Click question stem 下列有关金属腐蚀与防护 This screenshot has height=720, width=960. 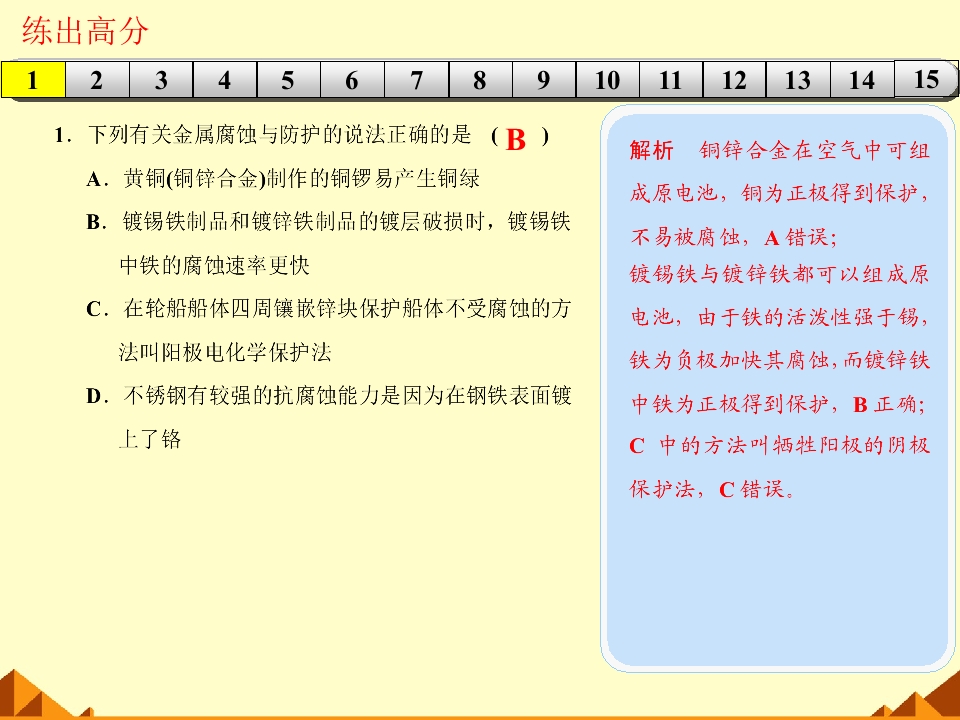point(280,135)
